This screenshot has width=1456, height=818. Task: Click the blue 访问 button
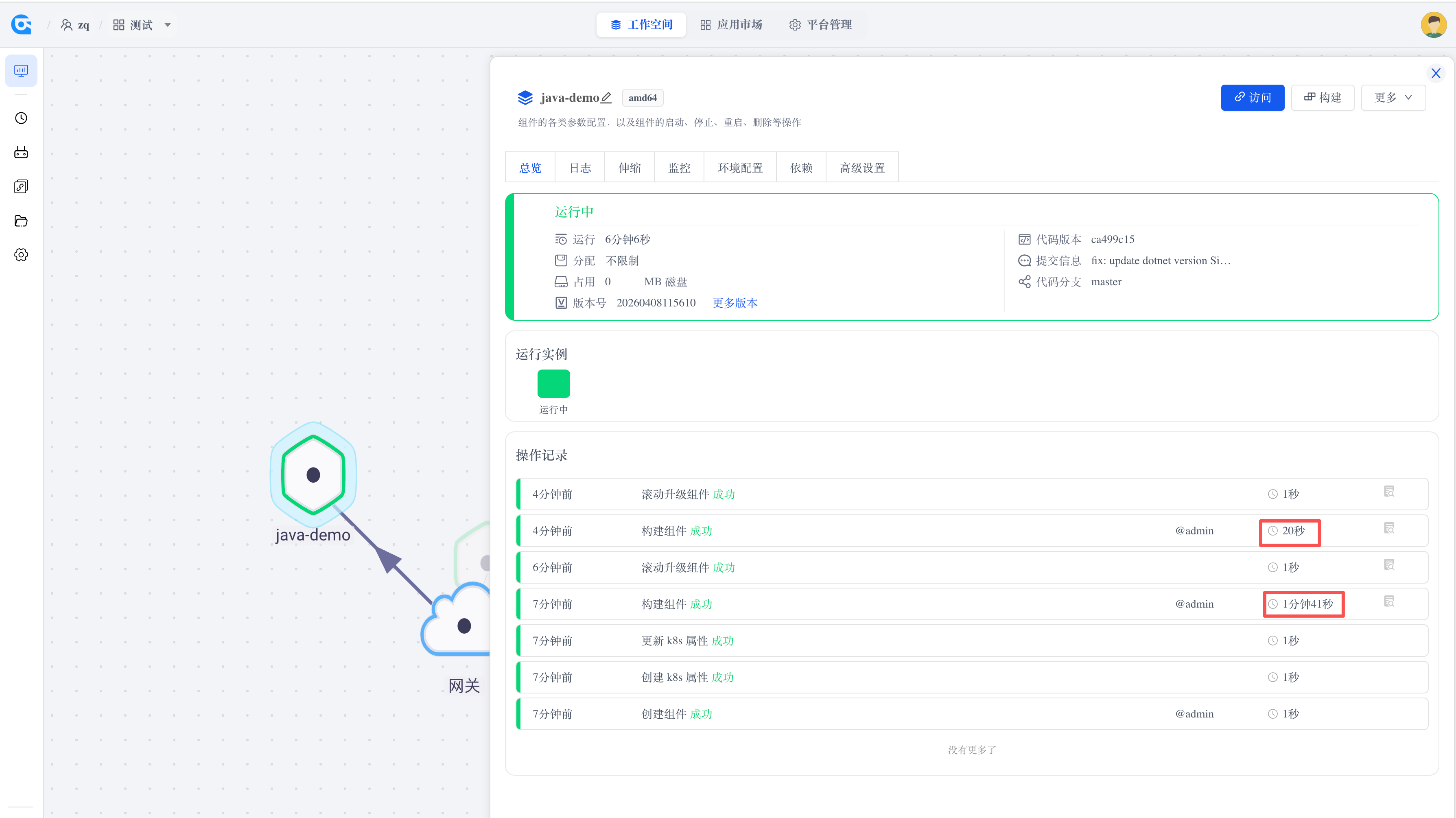(x=1252, y=97)
